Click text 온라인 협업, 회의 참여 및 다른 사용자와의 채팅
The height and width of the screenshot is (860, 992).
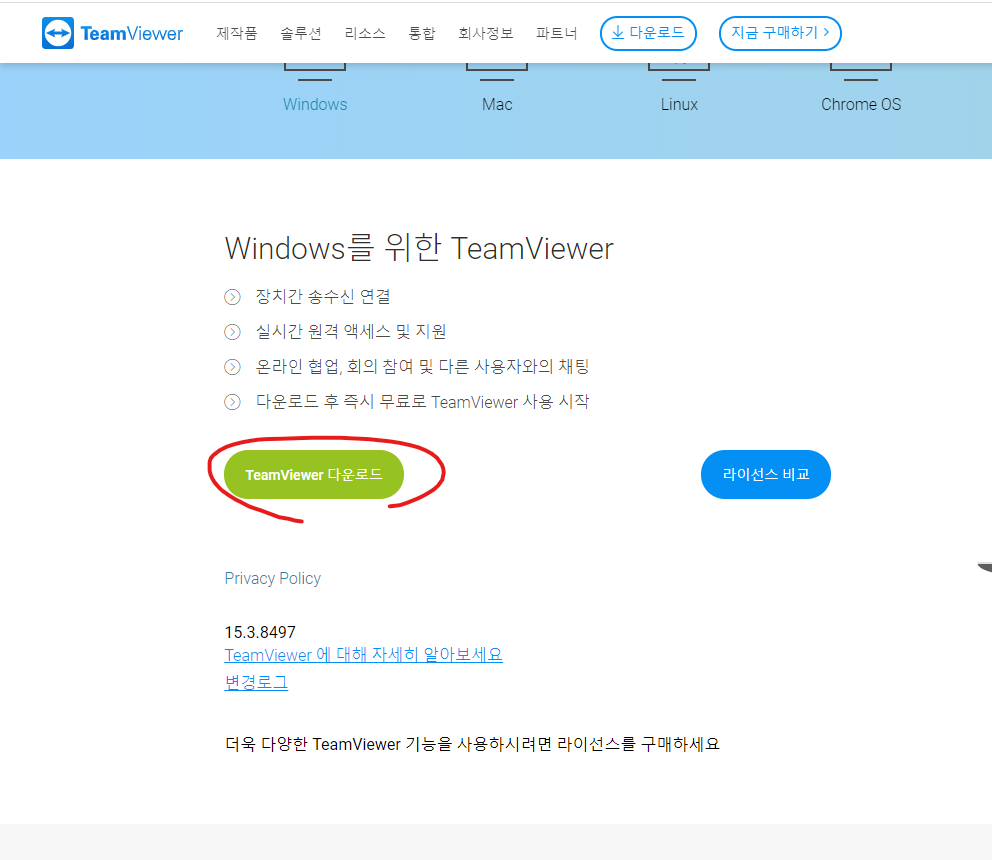pos(422,367)
